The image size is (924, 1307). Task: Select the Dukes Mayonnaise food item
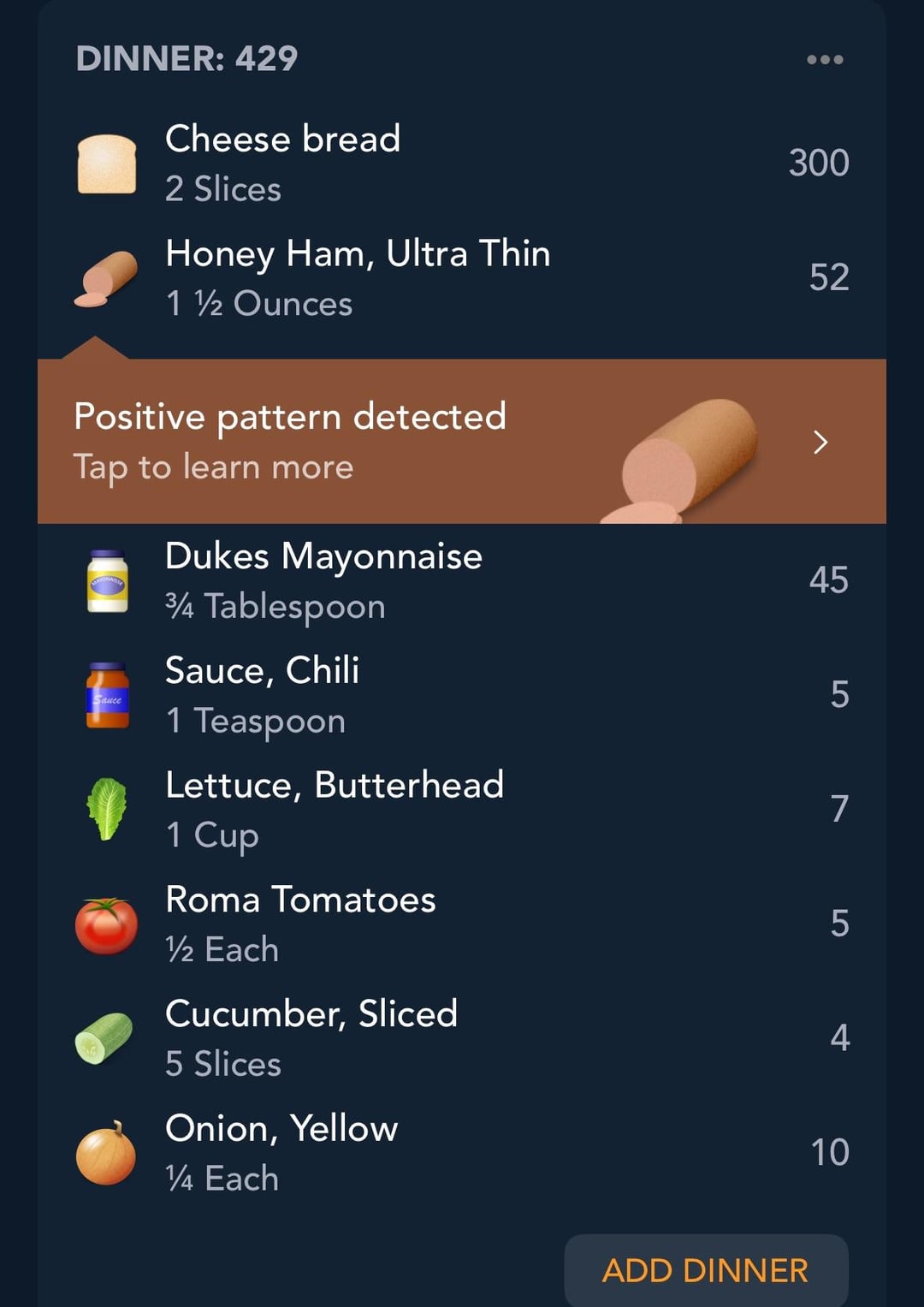(462, 581)
